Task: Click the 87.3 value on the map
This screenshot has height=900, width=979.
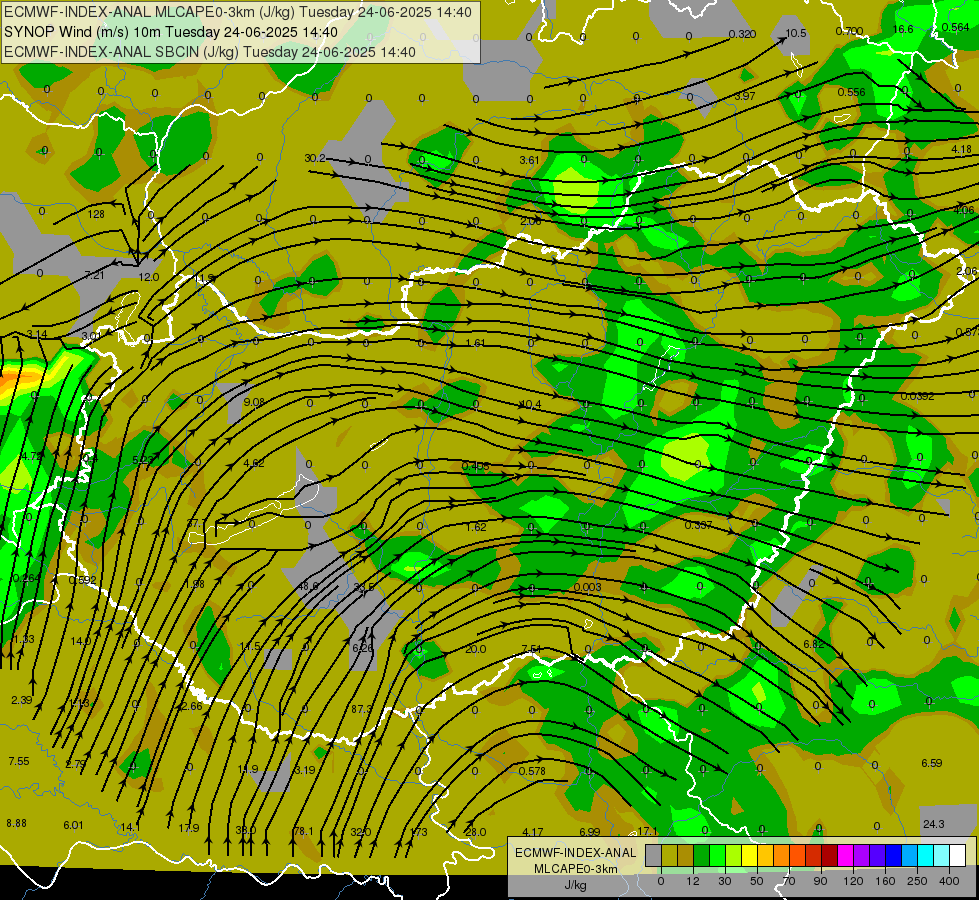Action: (362, 709)
